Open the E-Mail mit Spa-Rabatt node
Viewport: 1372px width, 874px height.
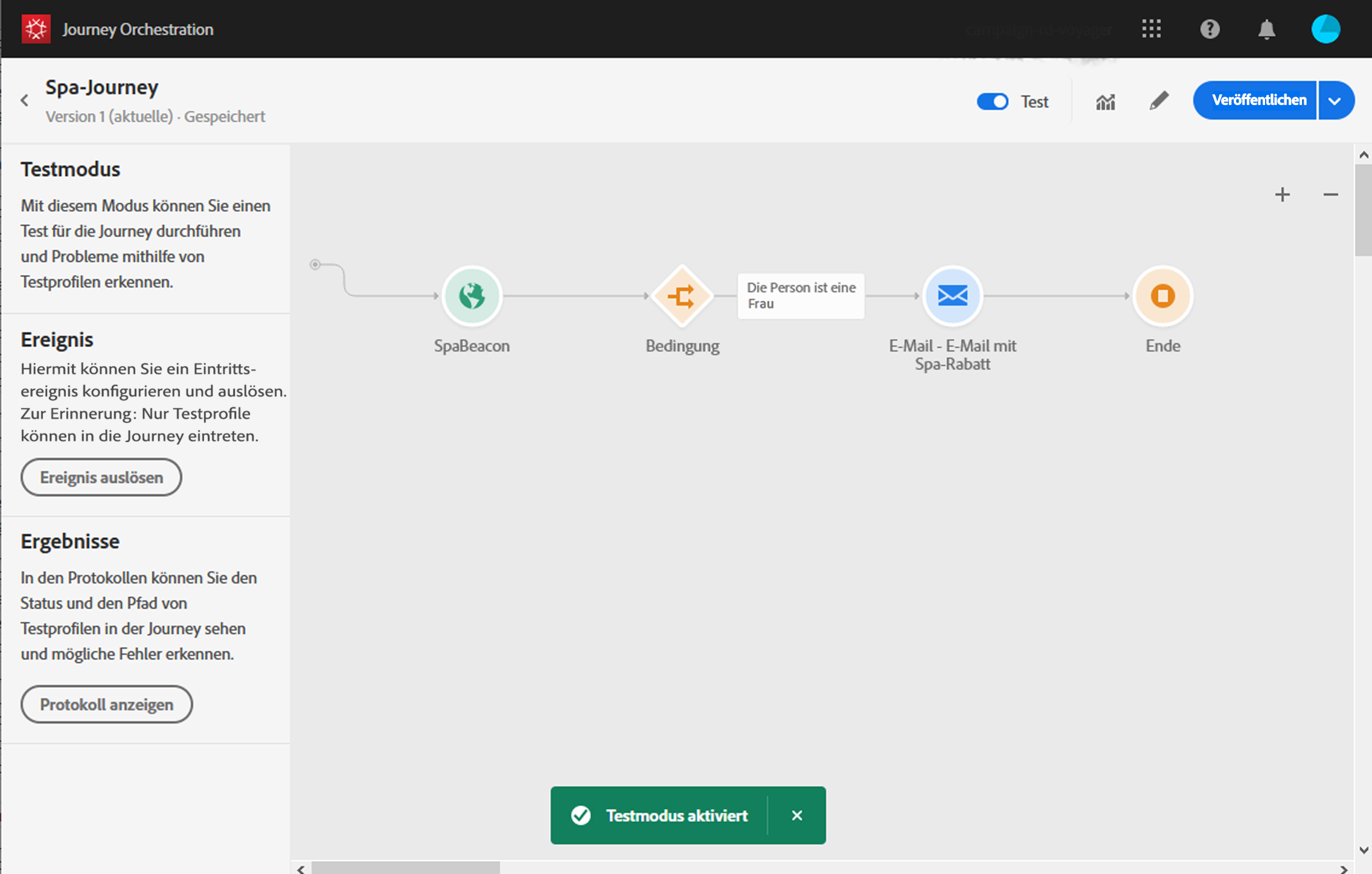[x=952, y=296]
